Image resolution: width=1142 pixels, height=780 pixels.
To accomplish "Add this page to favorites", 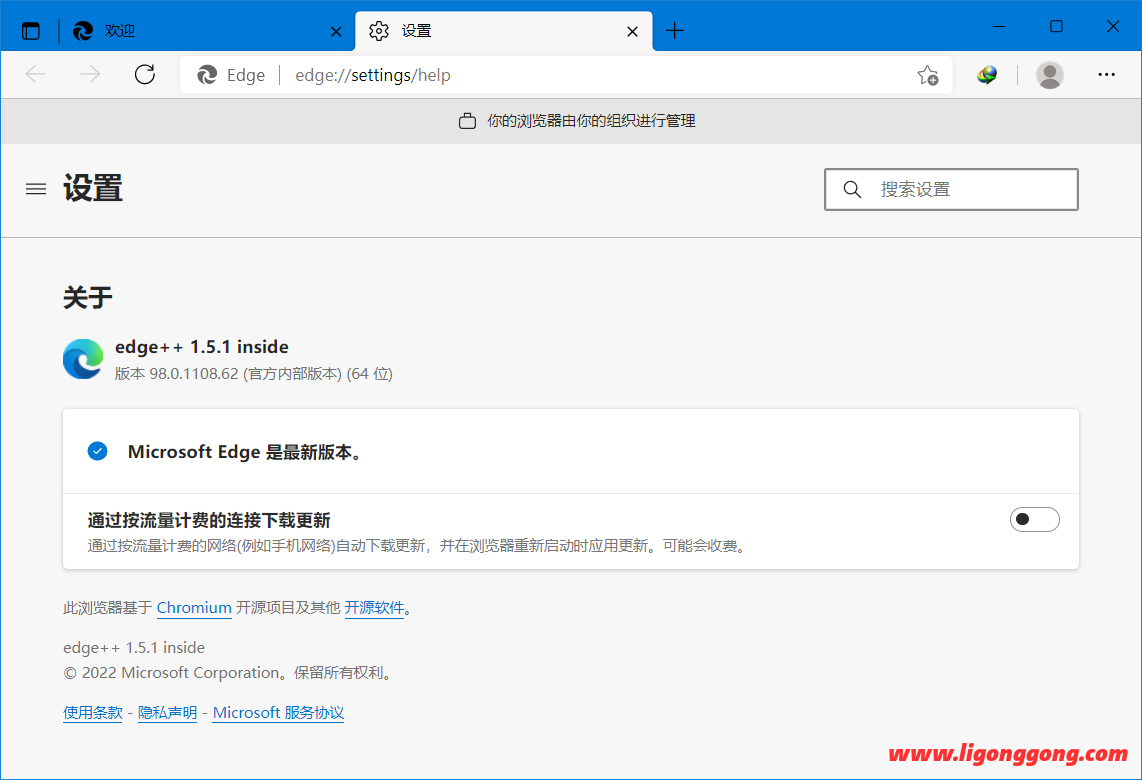I will (x=927, y=75).
